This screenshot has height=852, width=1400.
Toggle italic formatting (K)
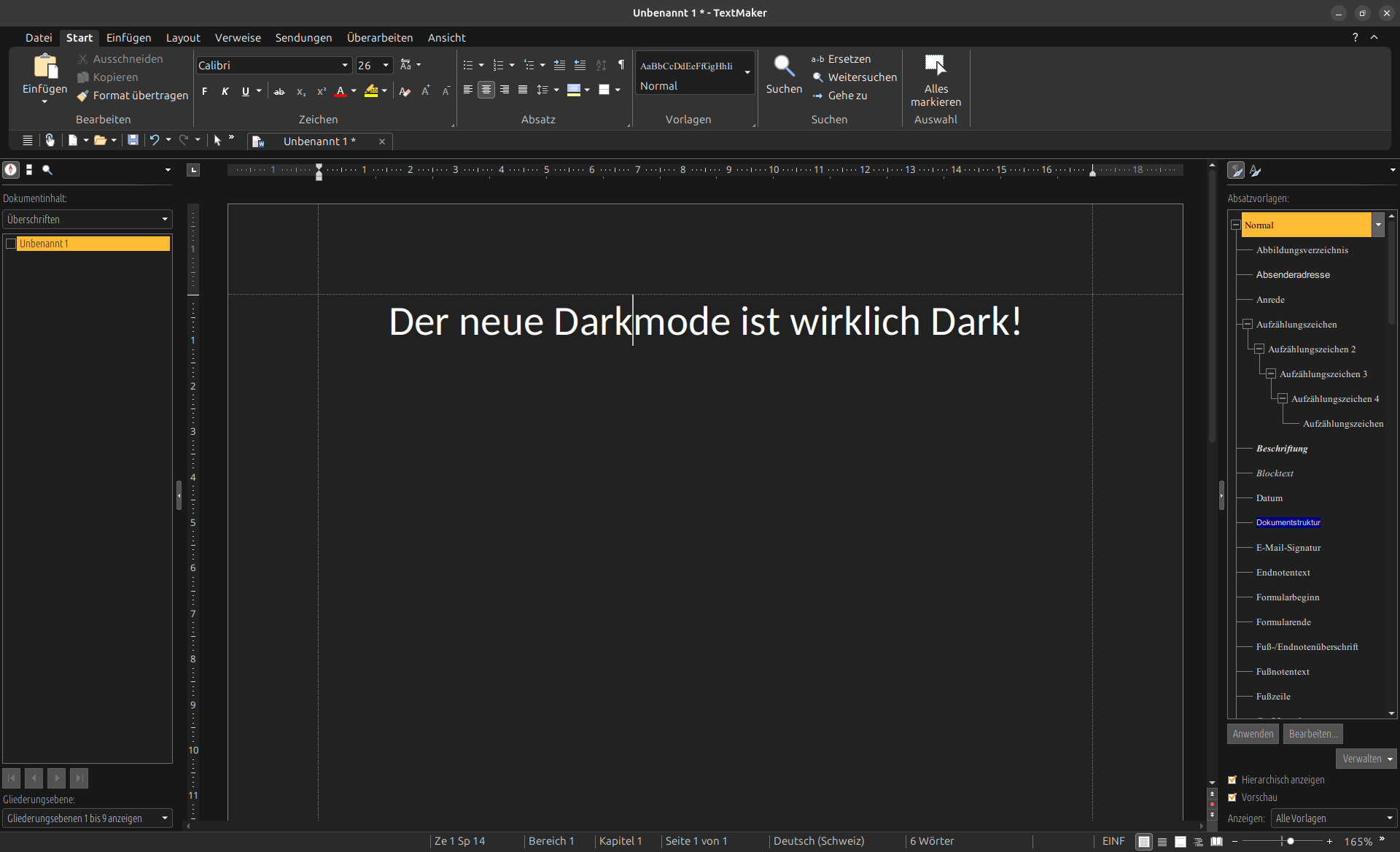coord(225,91)
